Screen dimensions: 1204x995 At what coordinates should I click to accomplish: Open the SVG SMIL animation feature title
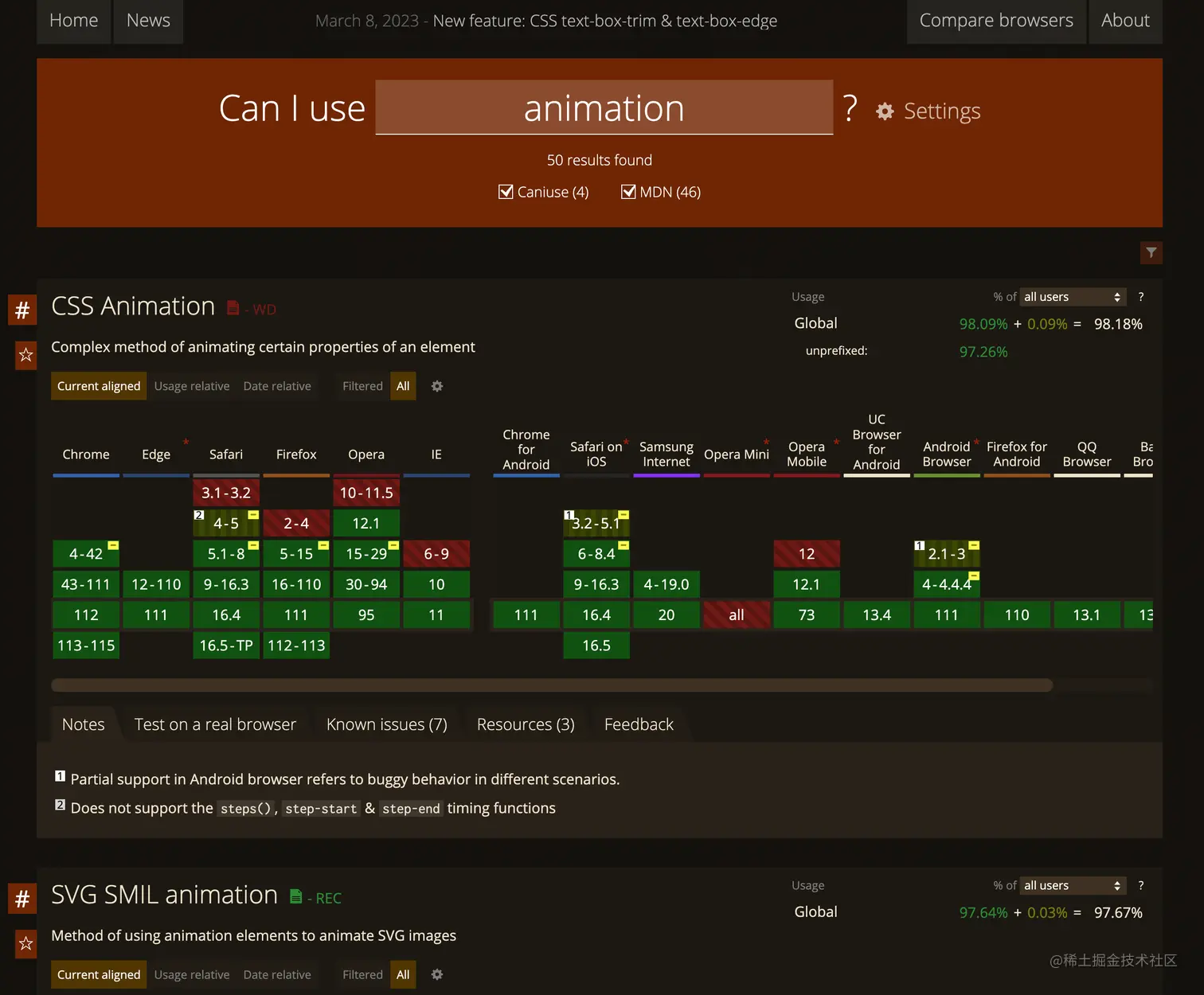164,895
